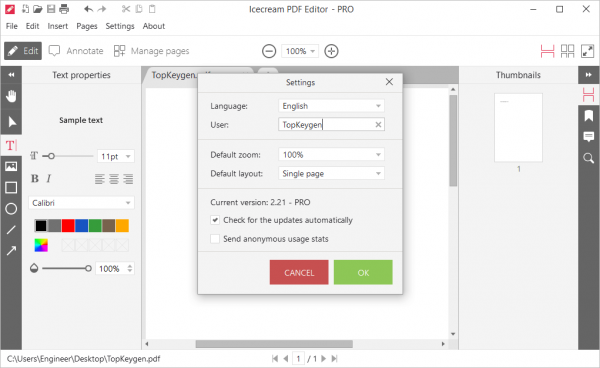600x368 pixels.
Task: Switch to fit-width page view icon
Action: coord(547,51)
